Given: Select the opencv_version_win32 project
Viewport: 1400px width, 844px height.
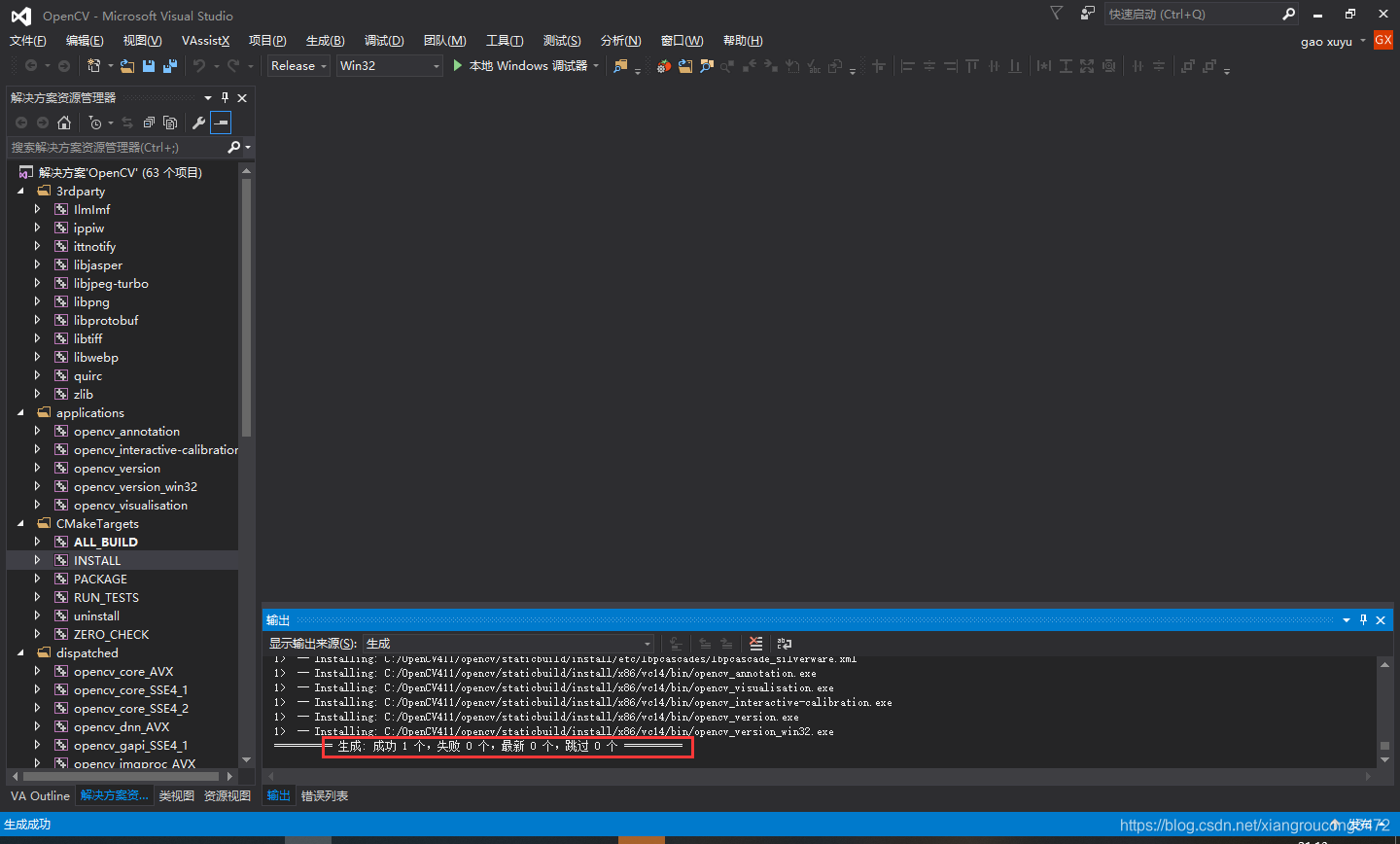Looking at the screenshot, I should coord(135,486).
